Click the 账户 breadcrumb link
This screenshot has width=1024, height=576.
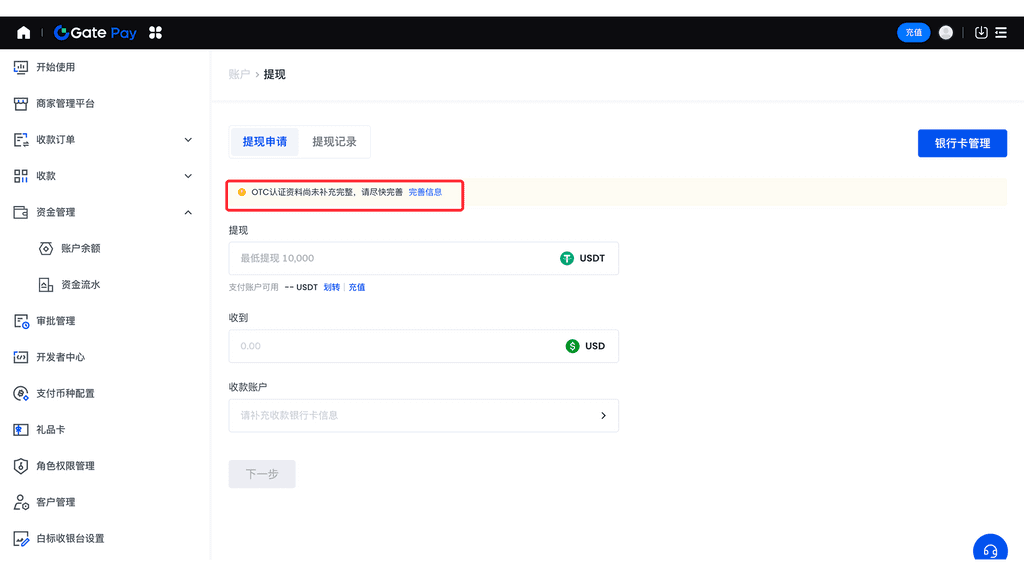point(237,74)
